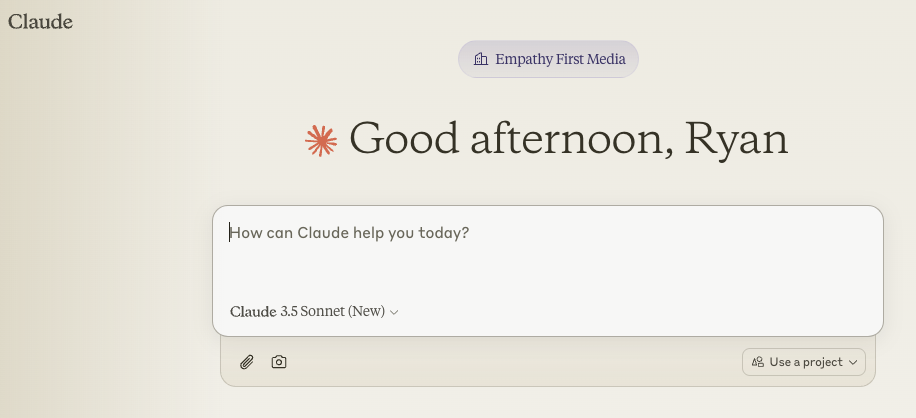The height and width of the screenshot is (418, 916).
Task: Click the orange Claude starburst icon
Action: click(x=321, y=140)
